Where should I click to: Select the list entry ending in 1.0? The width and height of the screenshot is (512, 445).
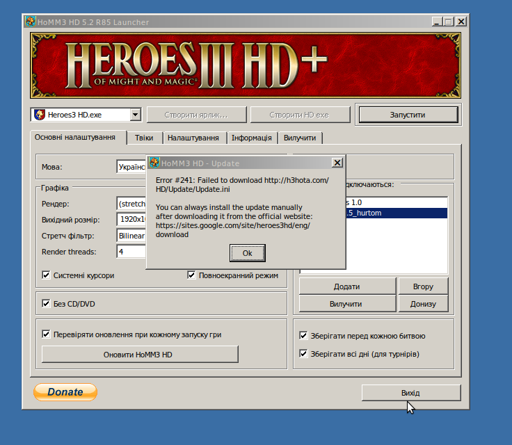tap(396, 202)
